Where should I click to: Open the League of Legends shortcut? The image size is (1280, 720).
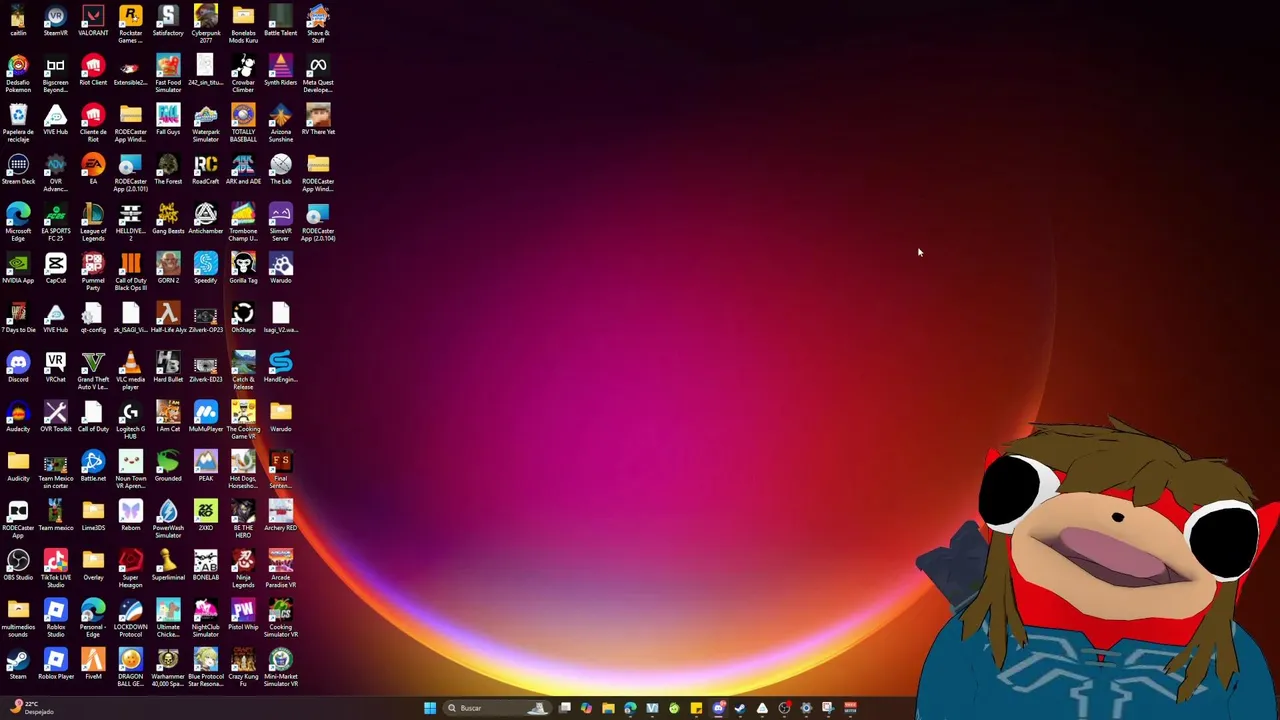tap(93, 223)
